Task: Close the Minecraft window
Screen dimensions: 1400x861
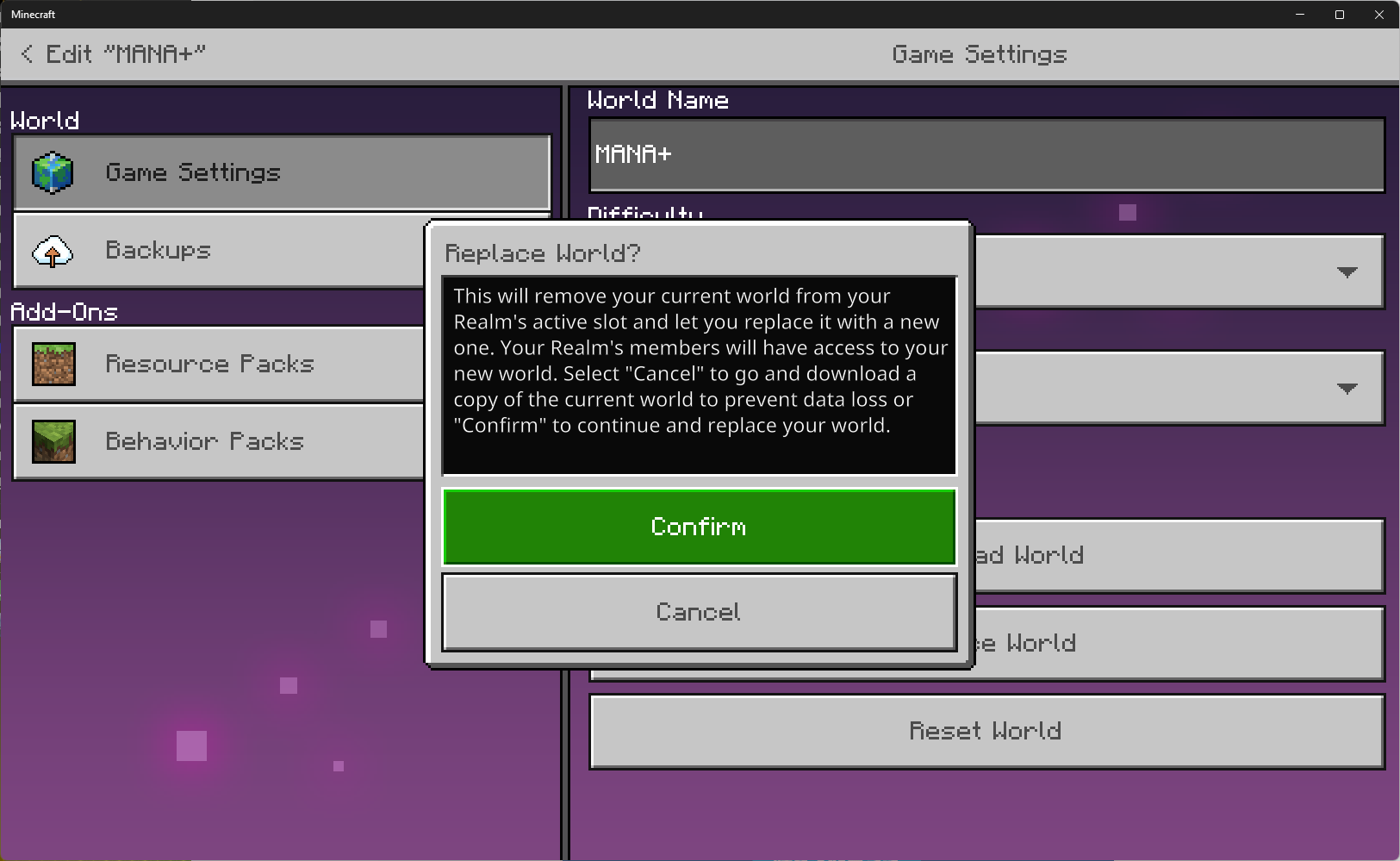Action: tap(1379, 15)
